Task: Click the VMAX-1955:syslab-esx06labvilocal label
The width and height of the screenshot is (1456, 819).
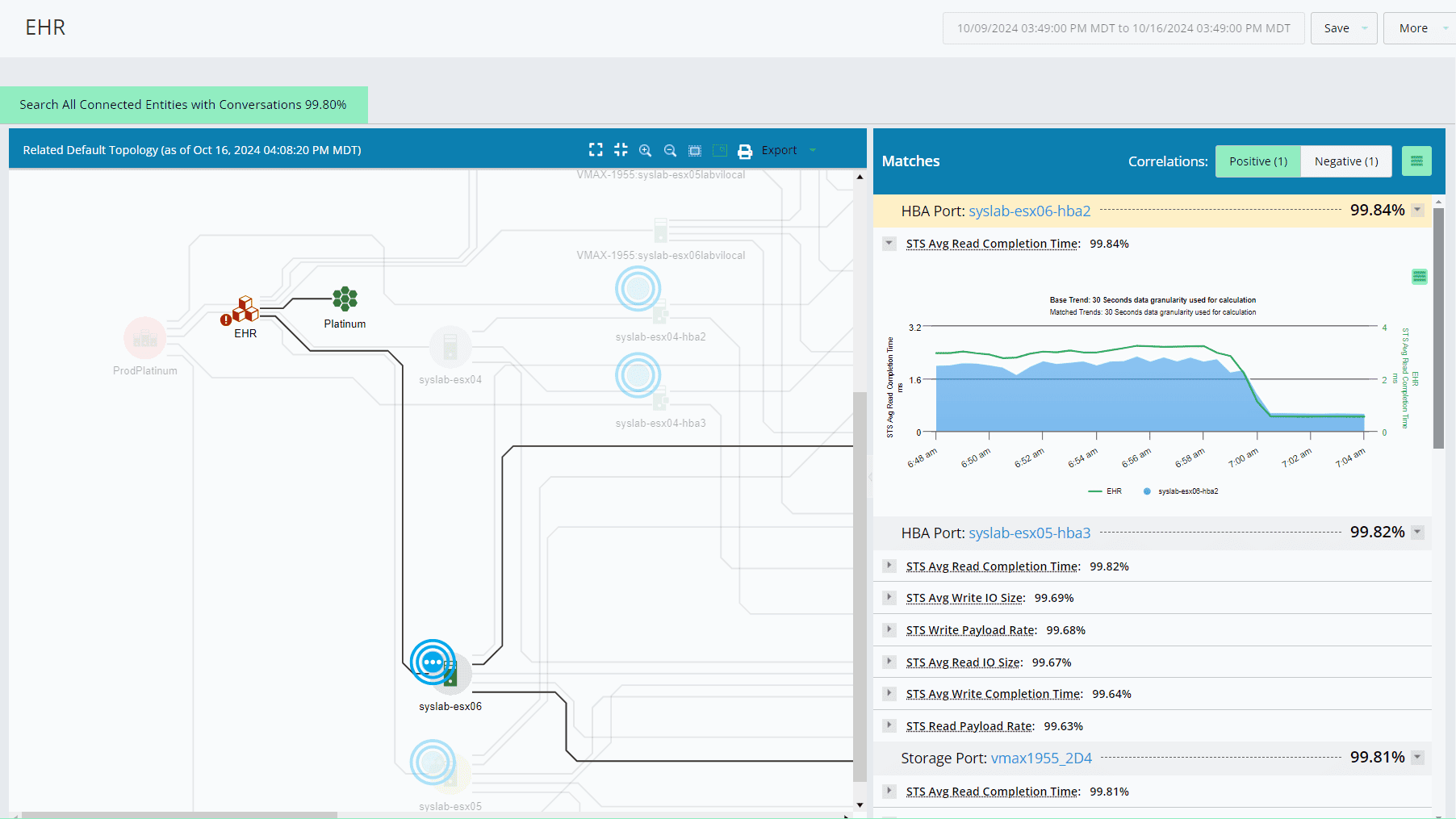Action: (661, 256)
